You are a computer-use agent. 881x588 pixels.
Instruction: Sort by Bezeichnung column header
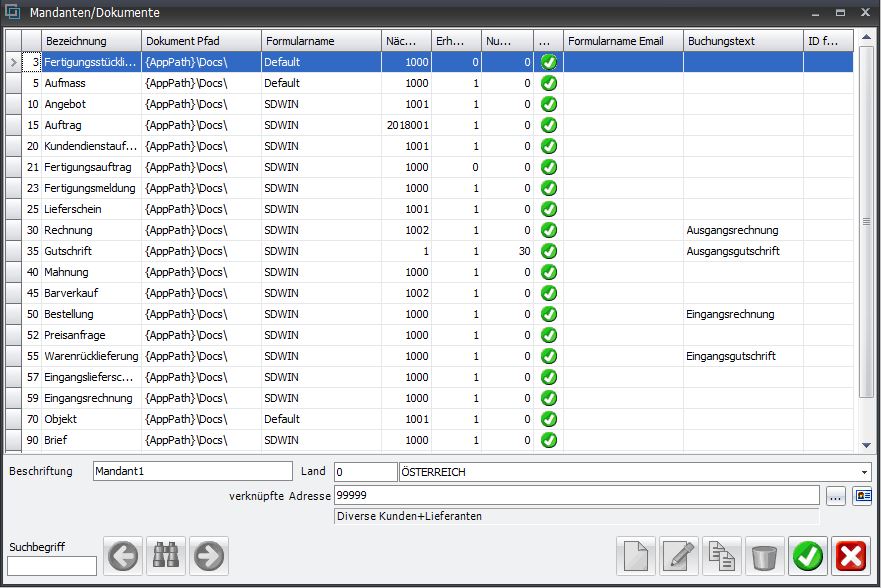point(91,41)
